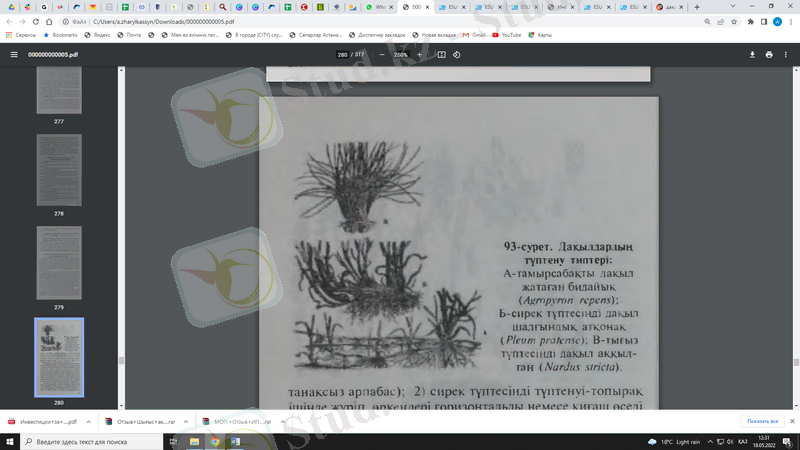
Task: Click the page number input field
Action: coord(343,54)
